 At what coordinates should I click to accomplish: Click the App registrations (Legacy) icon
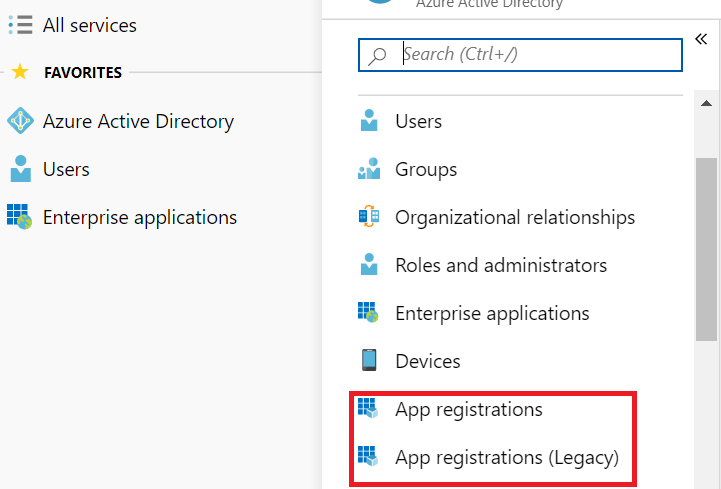click(369, 457)
